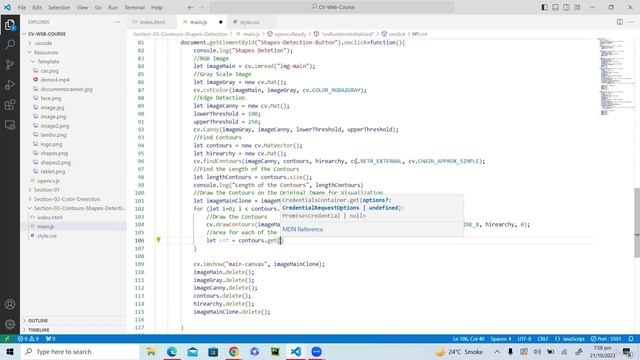Open the Remote Explorer view
The width and height of the screenshot is (640, 360).
(10, 125)
